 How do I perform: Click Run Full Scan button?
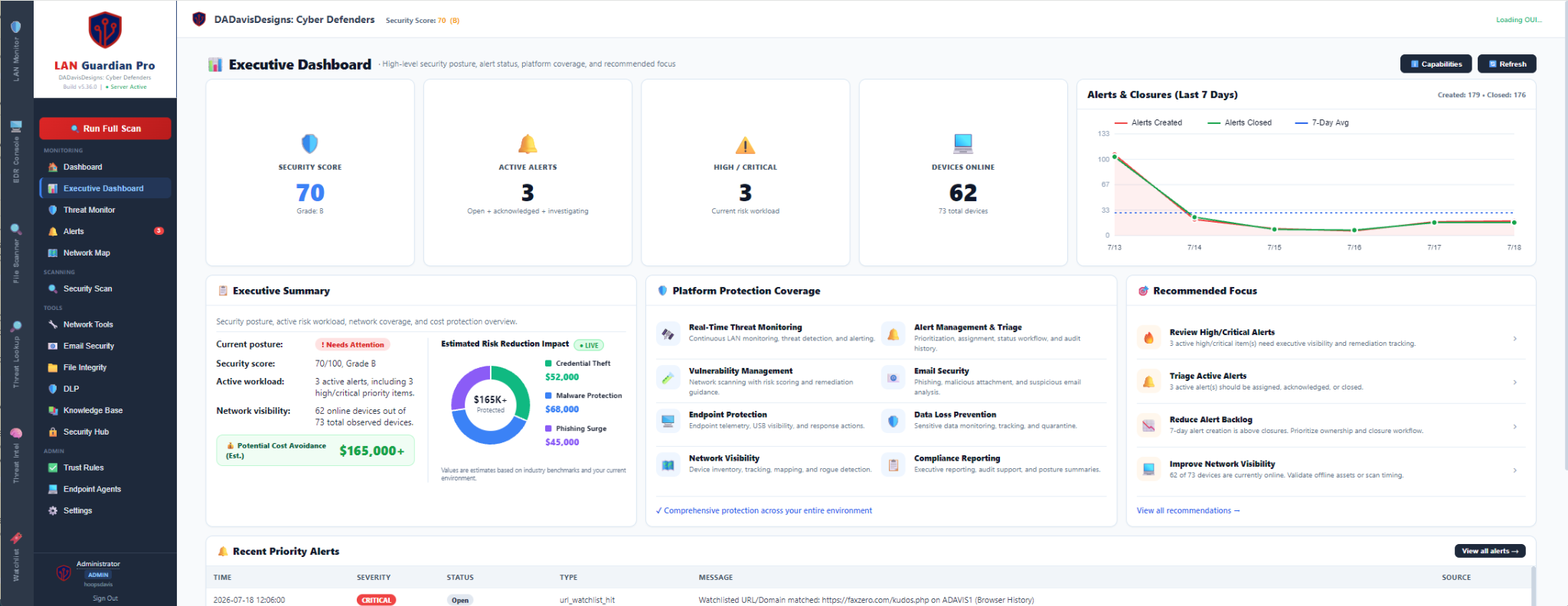coord(105,129)
